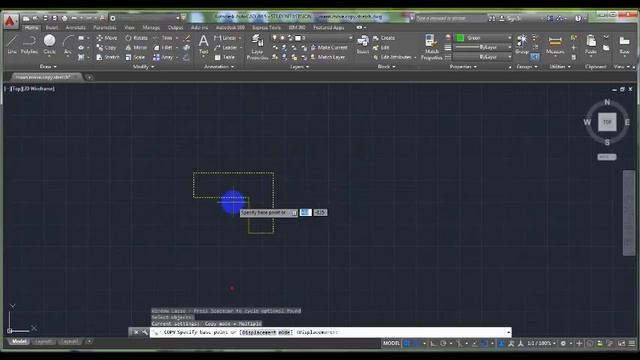Click the Mirror tool
Image resolution: width=640 pixels, height=360 pixels.
click(x=136, y=48)
